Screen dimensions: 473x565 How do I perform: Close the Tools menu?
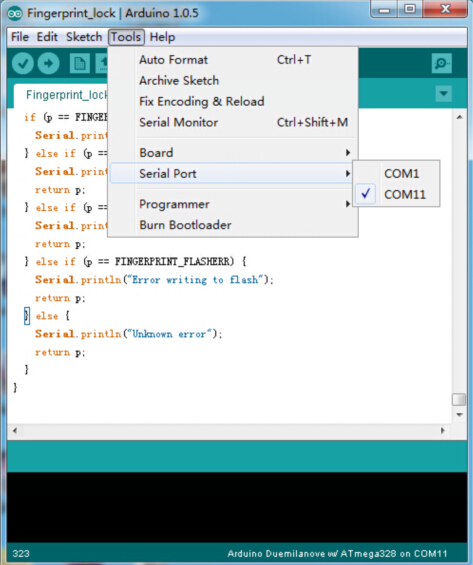point(126,37)
